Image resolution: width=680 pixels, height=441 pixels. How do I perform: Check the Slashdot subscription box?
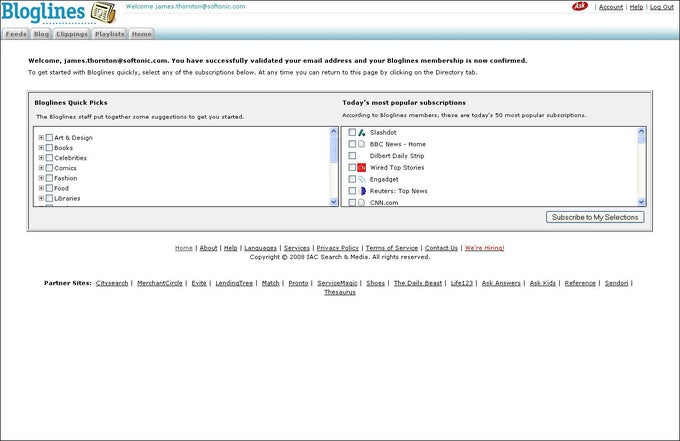point(352,132)
